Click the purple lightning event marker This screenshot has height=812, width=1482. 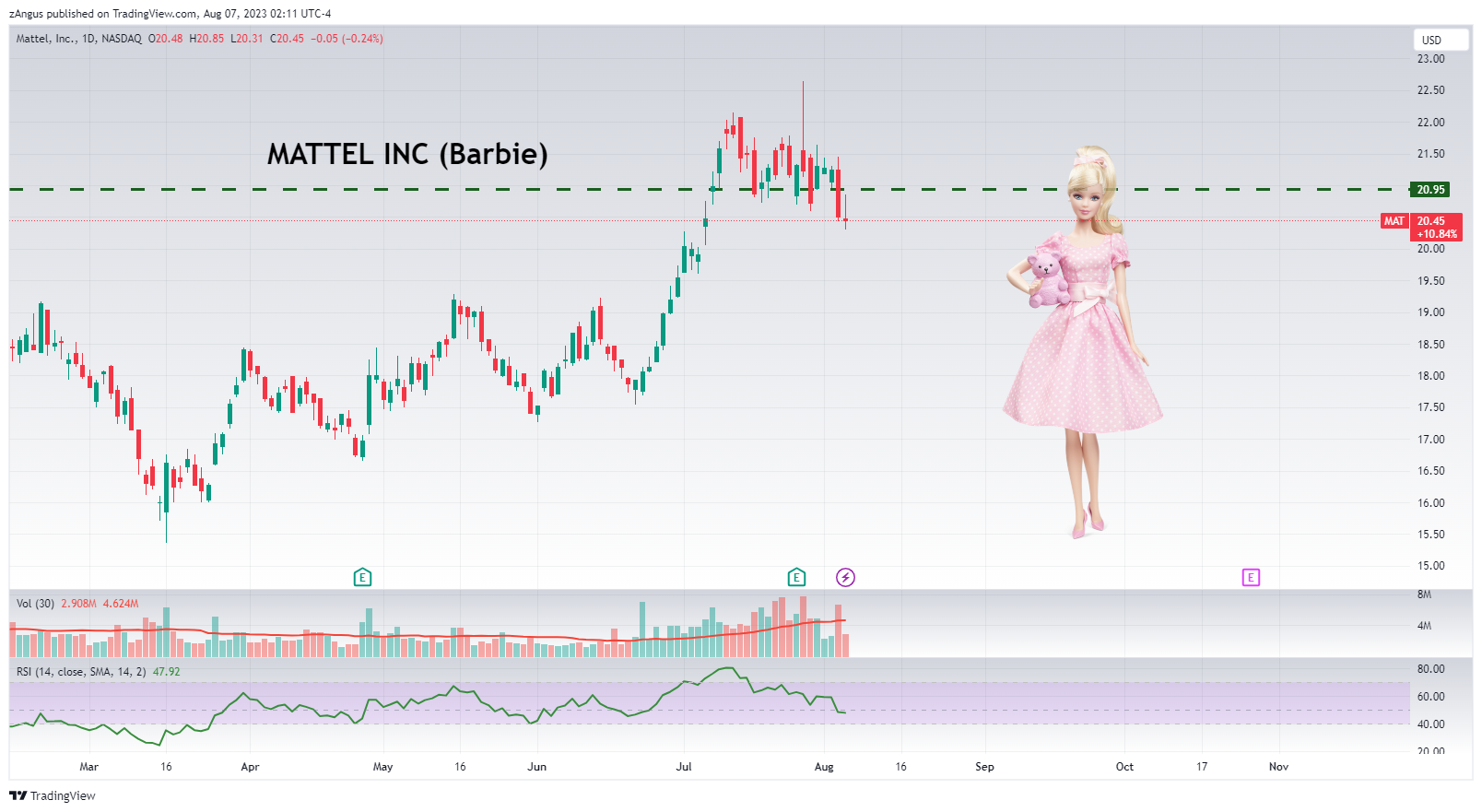pos(845,578)
